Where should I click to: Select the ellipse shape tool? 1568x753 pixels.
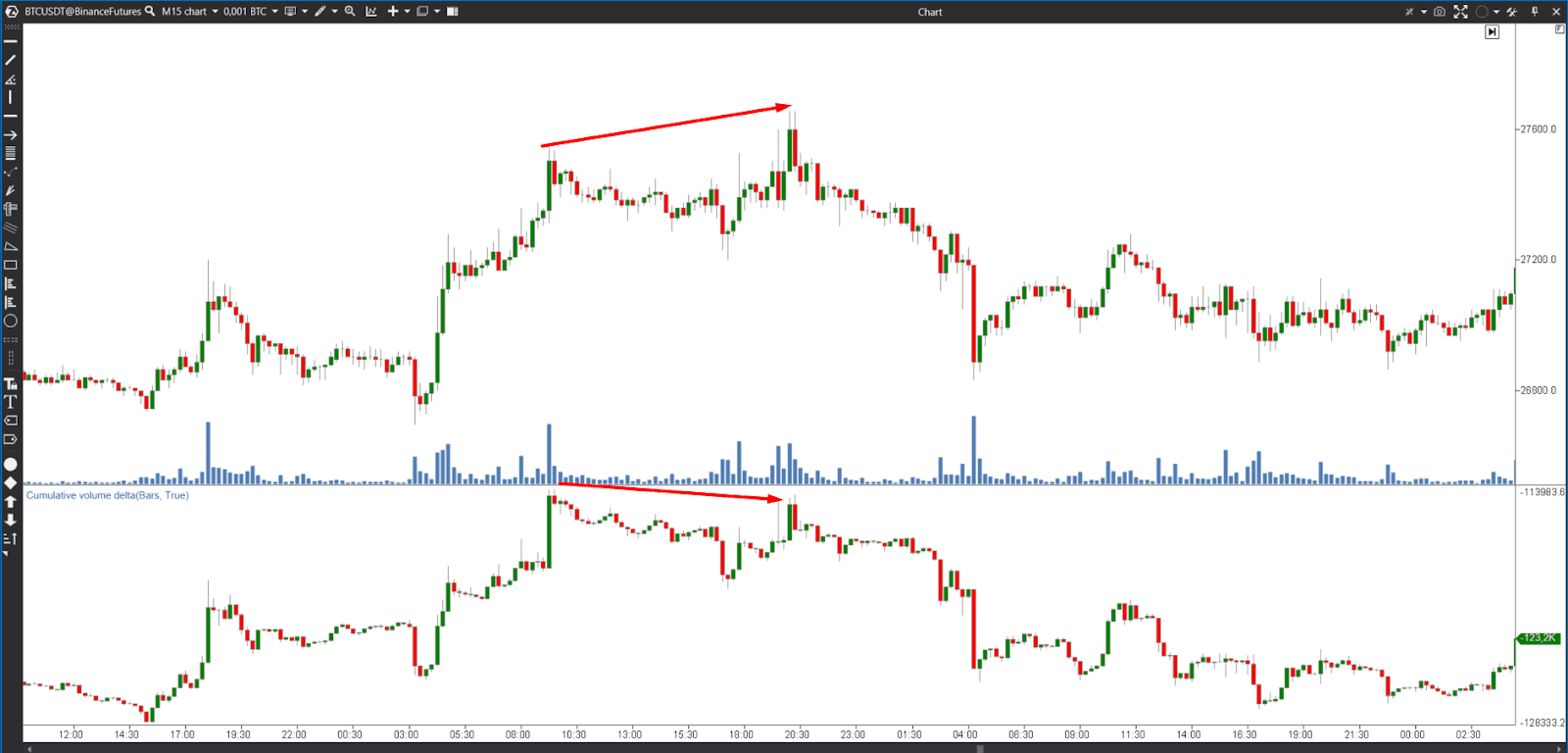pos(11,321)
